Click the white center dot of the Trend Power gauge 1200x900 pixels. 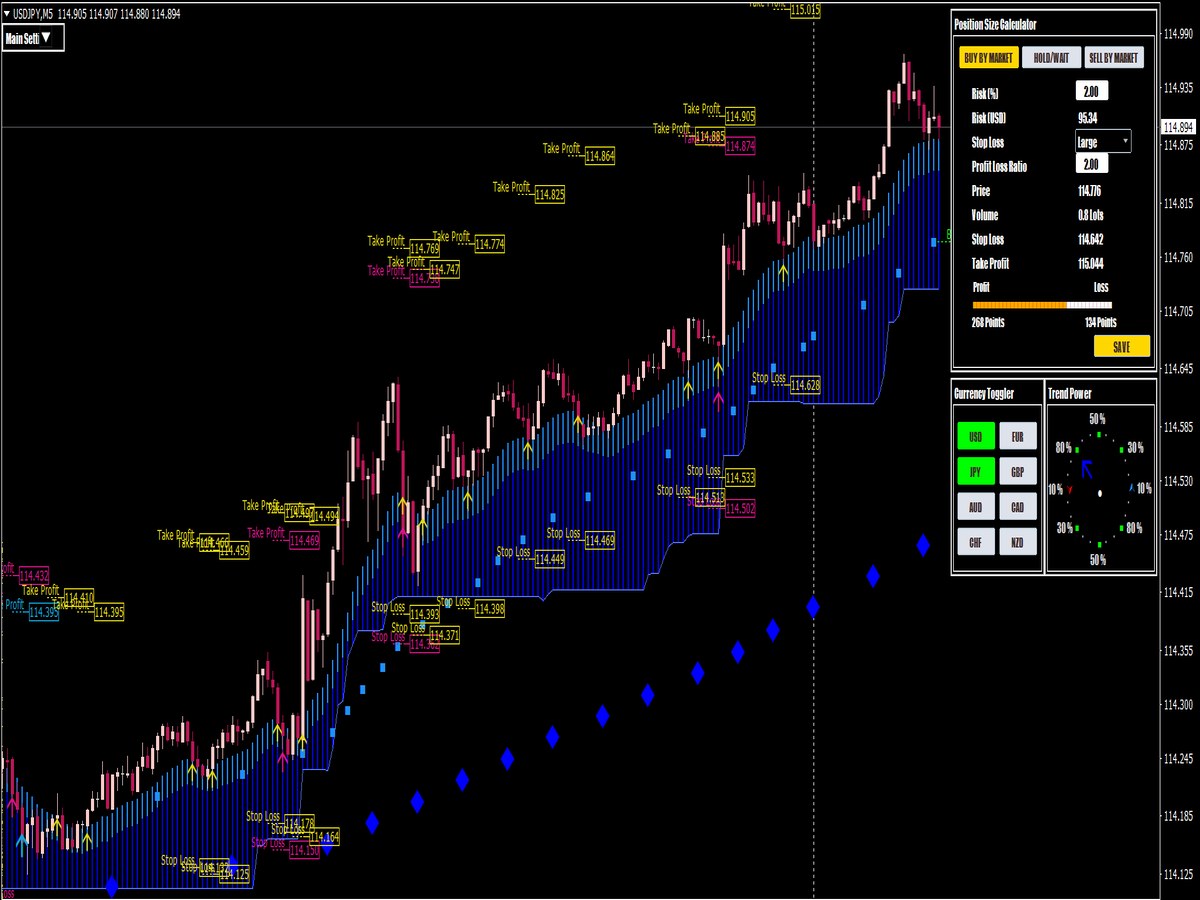coord(1100,494)
